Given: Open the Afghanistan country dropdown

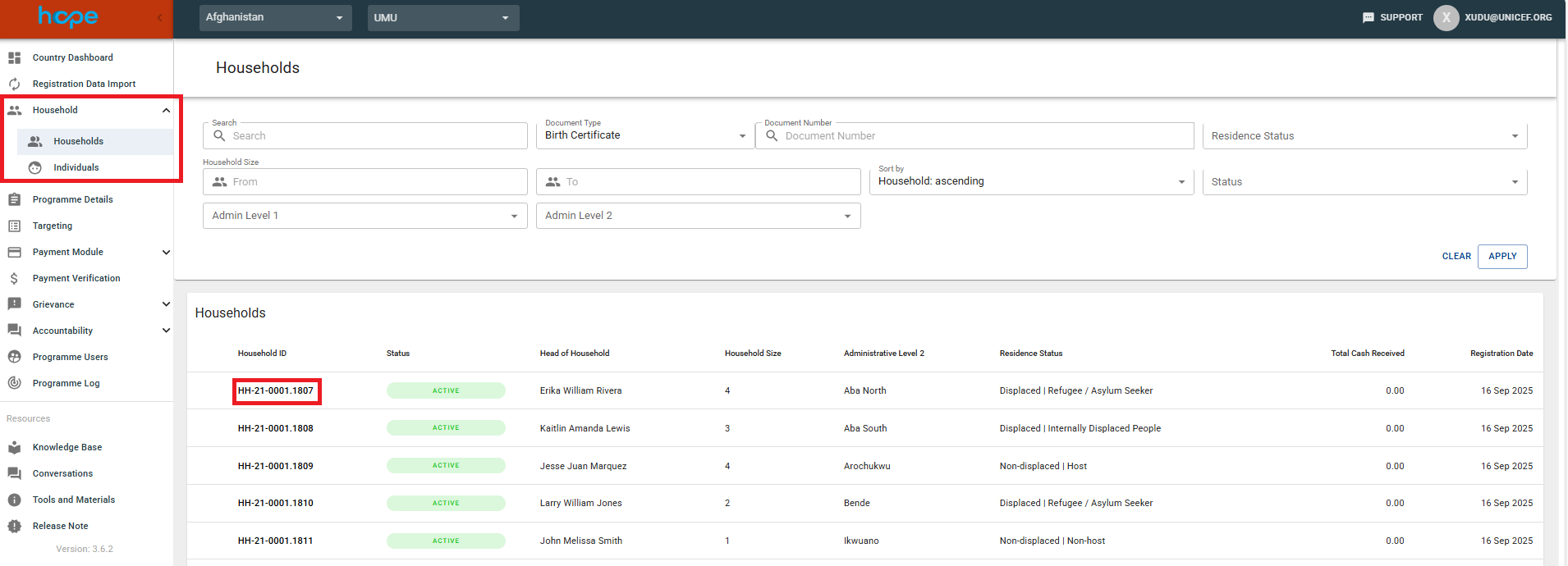Looking at the screenshot, I should click(x=275, y=17).
